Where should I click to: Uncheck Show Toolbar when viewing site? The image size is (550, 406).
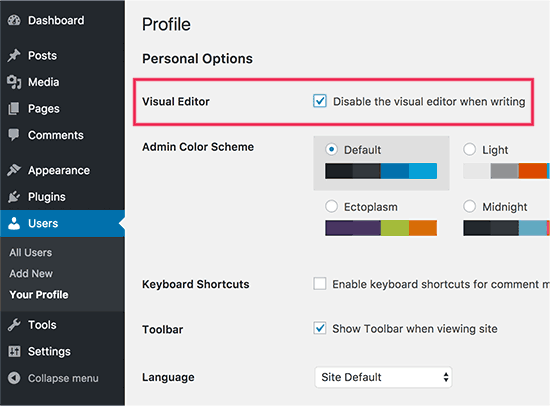320,328
